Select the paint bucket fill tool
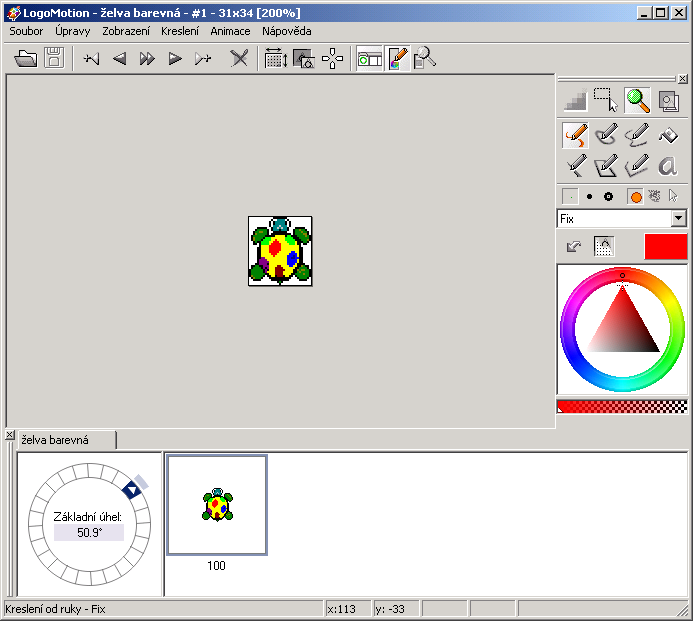The height and width of the screenshot is (621, 693). pos(668,135)
